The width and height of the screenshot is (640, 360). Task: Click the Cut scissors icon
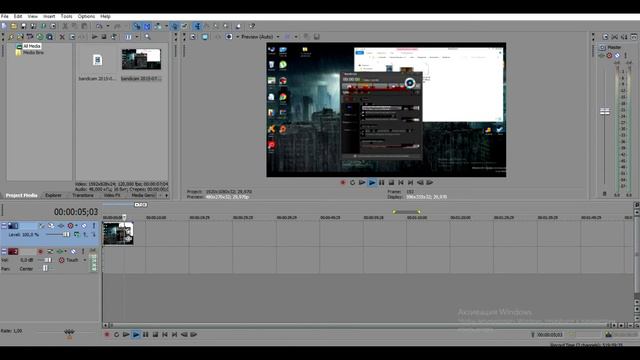point(65,26)
